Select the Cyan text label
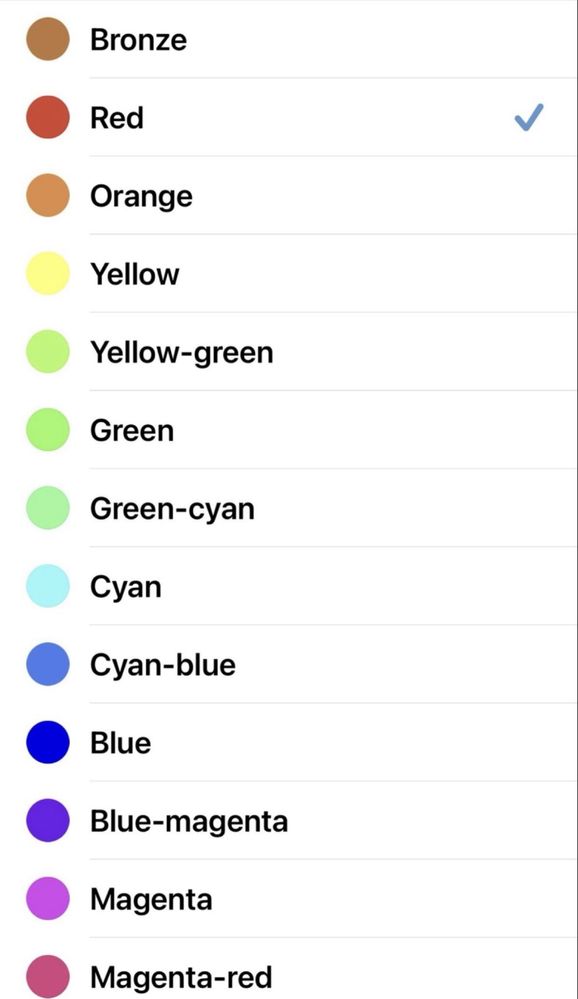Viewport: 578px width, 999px height. [x=126, y=587]
